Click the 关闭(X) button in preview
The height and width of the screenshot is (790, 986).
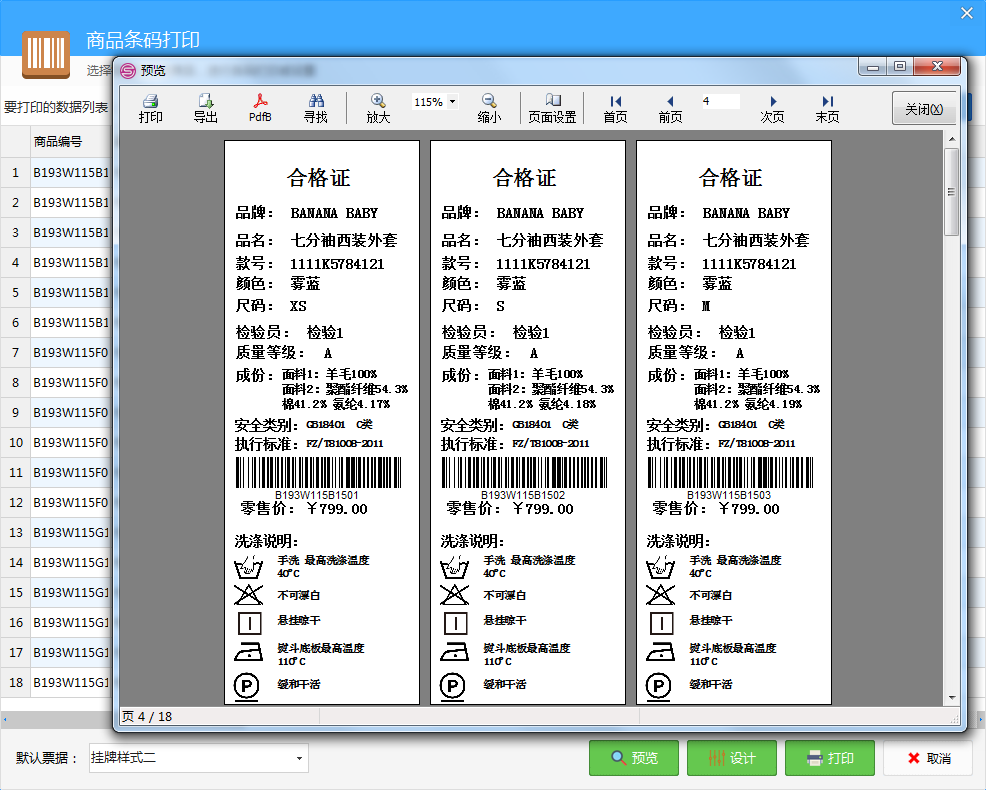click(x=924, y=109)
